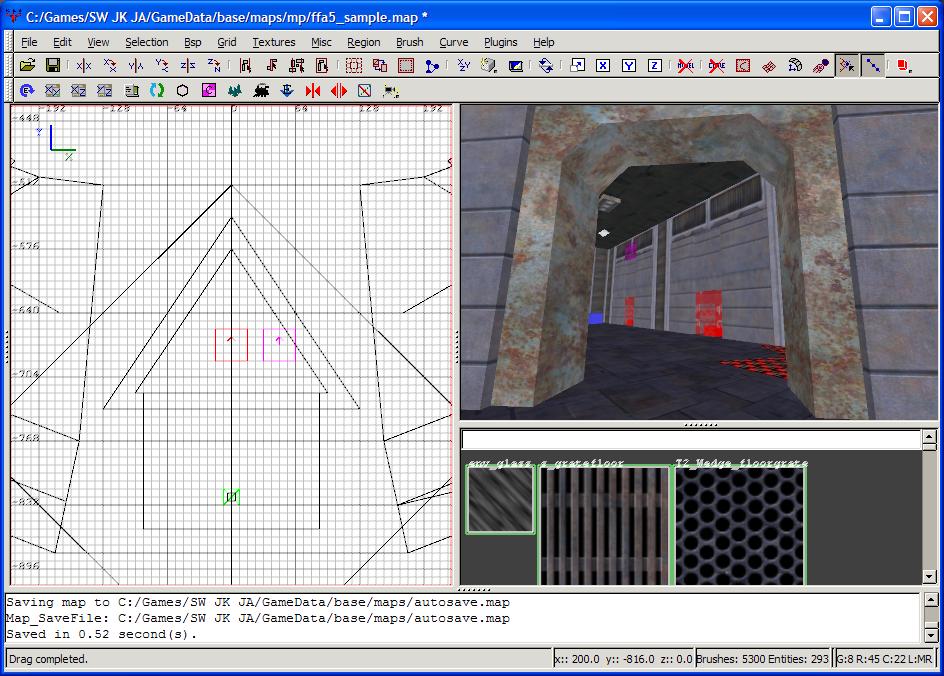Save the map with the floppy disk icon

(53, 65)
